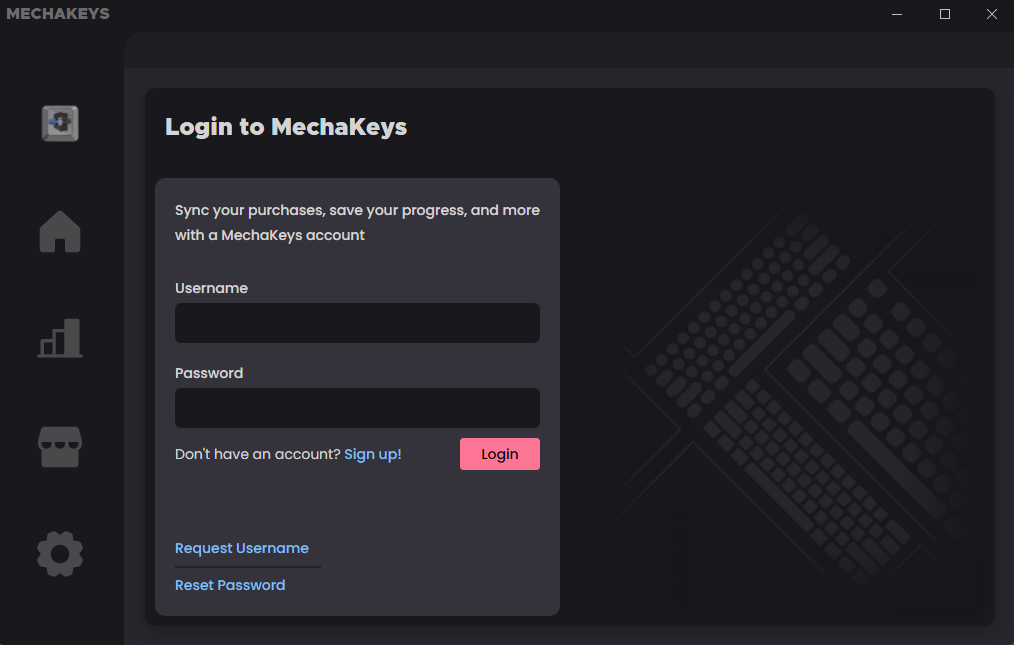Select the Home icon in the sidebar
Image resolution: width=1014 pixels, height=645 pixels.
pyautogui.click(x=59, y=231)
